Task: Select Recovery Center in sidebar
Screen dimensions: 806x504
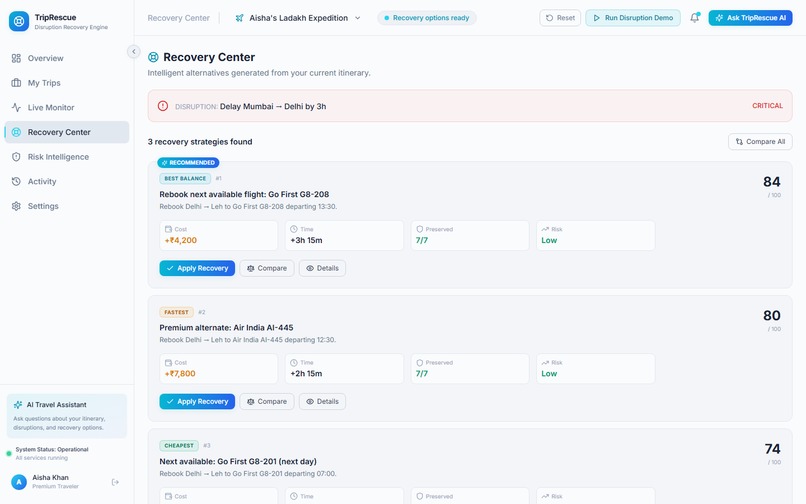Action: click(x=67, y=132)
